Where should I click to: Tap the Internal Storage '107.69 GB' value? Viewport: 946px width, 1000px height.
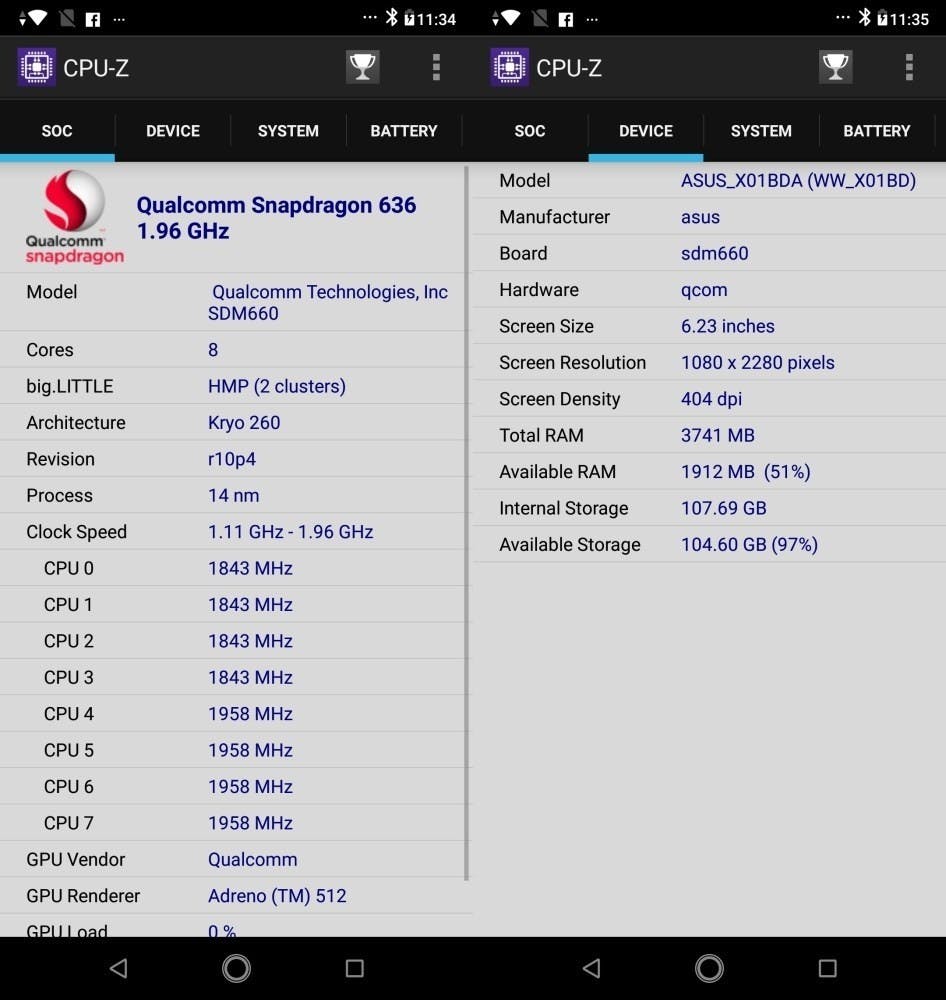point(723,508)
